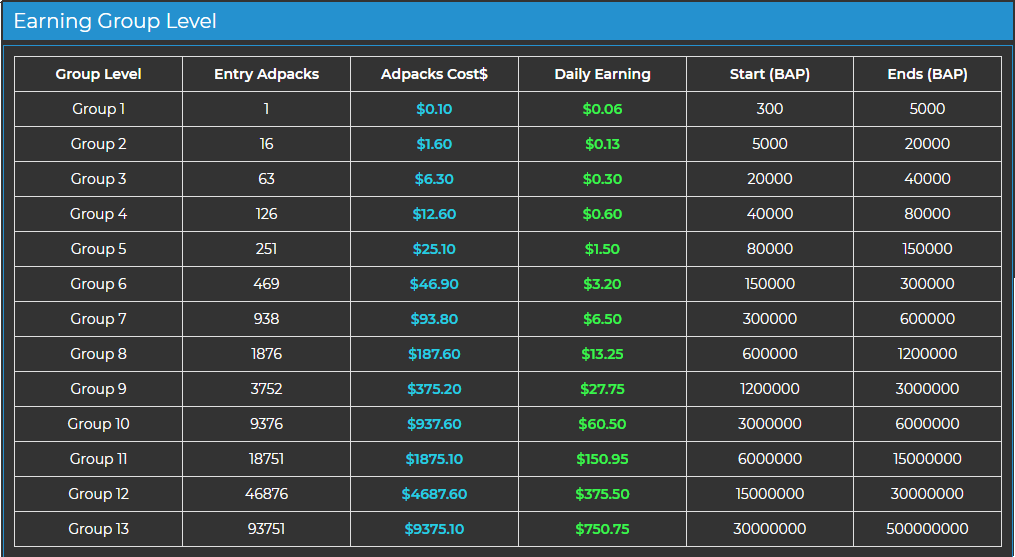
Task: Select the Group 12 row label
Action: point(98,494)
